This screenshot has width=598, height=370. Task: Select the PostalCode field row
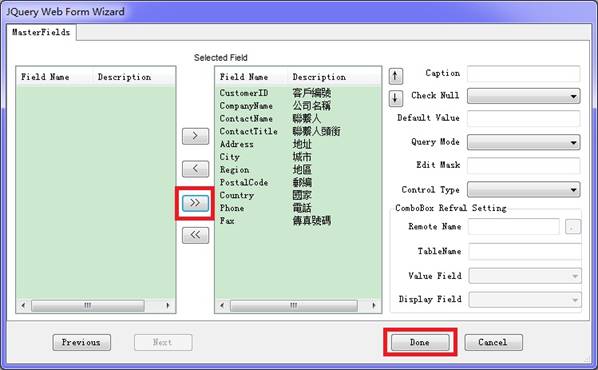298,182
